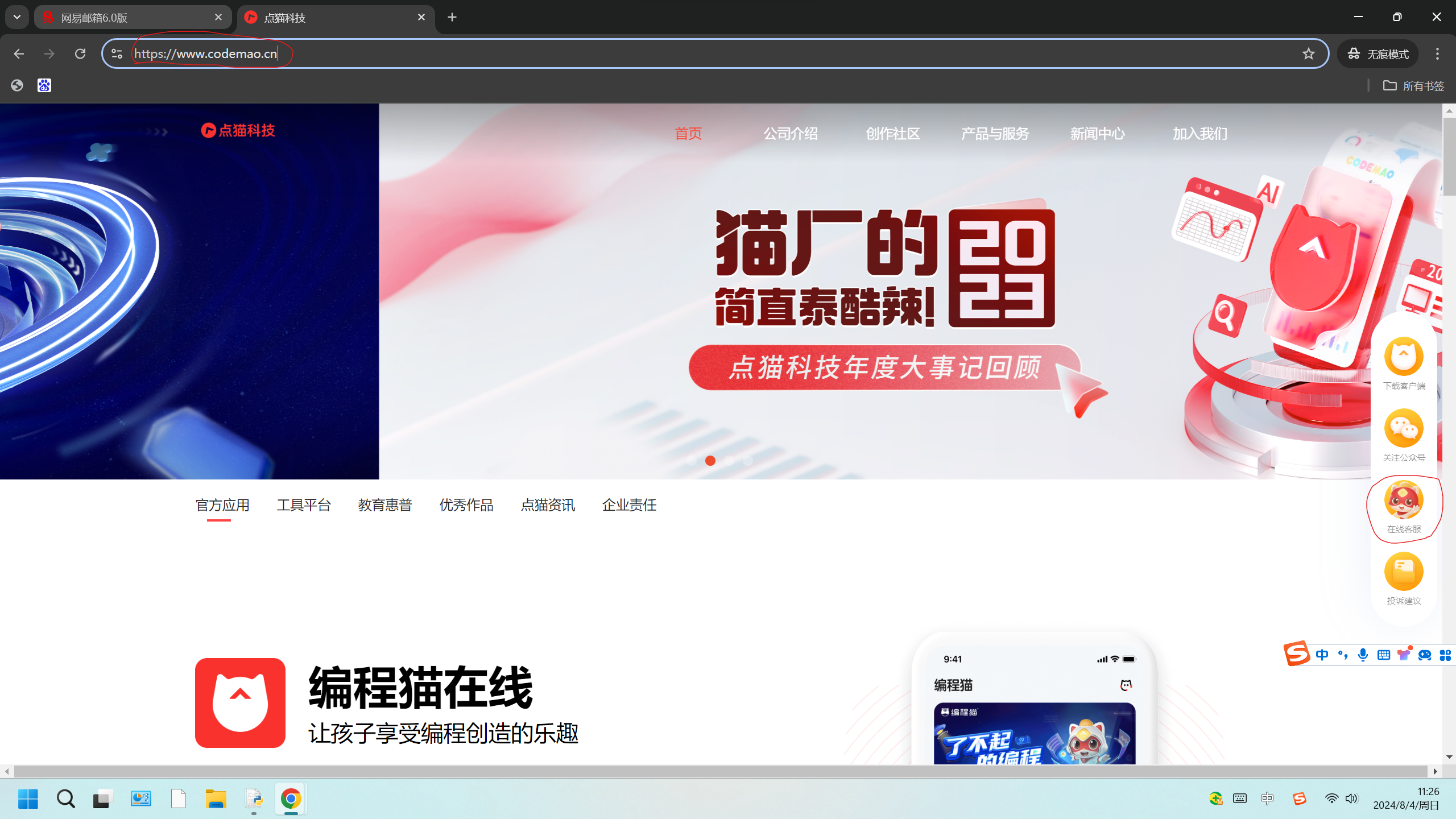Open a new browser tab
Image resolution: width=1456 pixels, height=819 pixels.
pyautogui.click(x=452, y=18)
